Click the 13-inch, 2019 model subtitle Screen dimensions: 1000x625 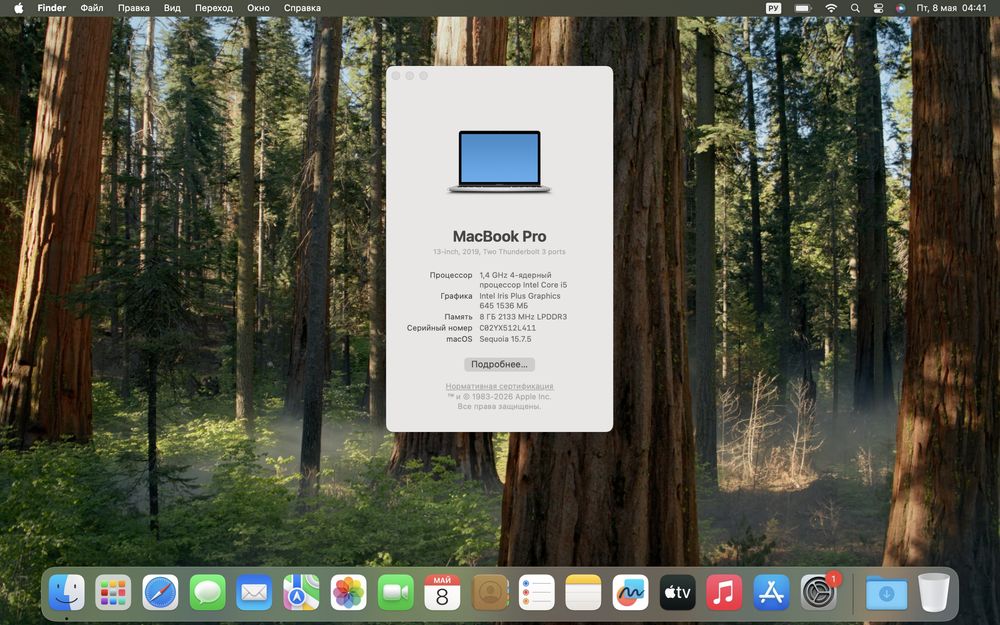pos(499,252)
